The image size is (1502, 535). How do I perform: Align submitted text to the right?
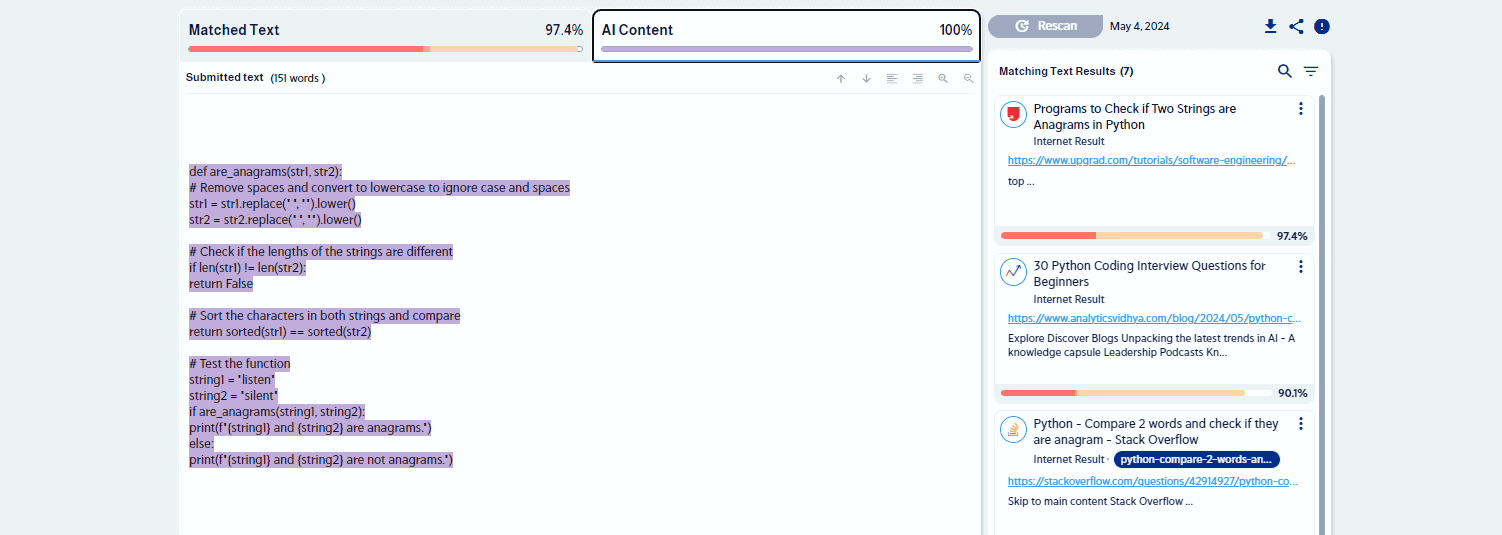coord(917,78)
